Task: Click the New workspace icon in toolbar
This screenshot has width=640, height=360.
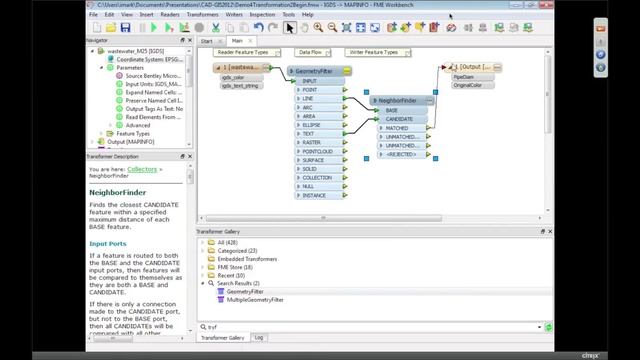Action: pyautogui.click(x=97, y=28)
